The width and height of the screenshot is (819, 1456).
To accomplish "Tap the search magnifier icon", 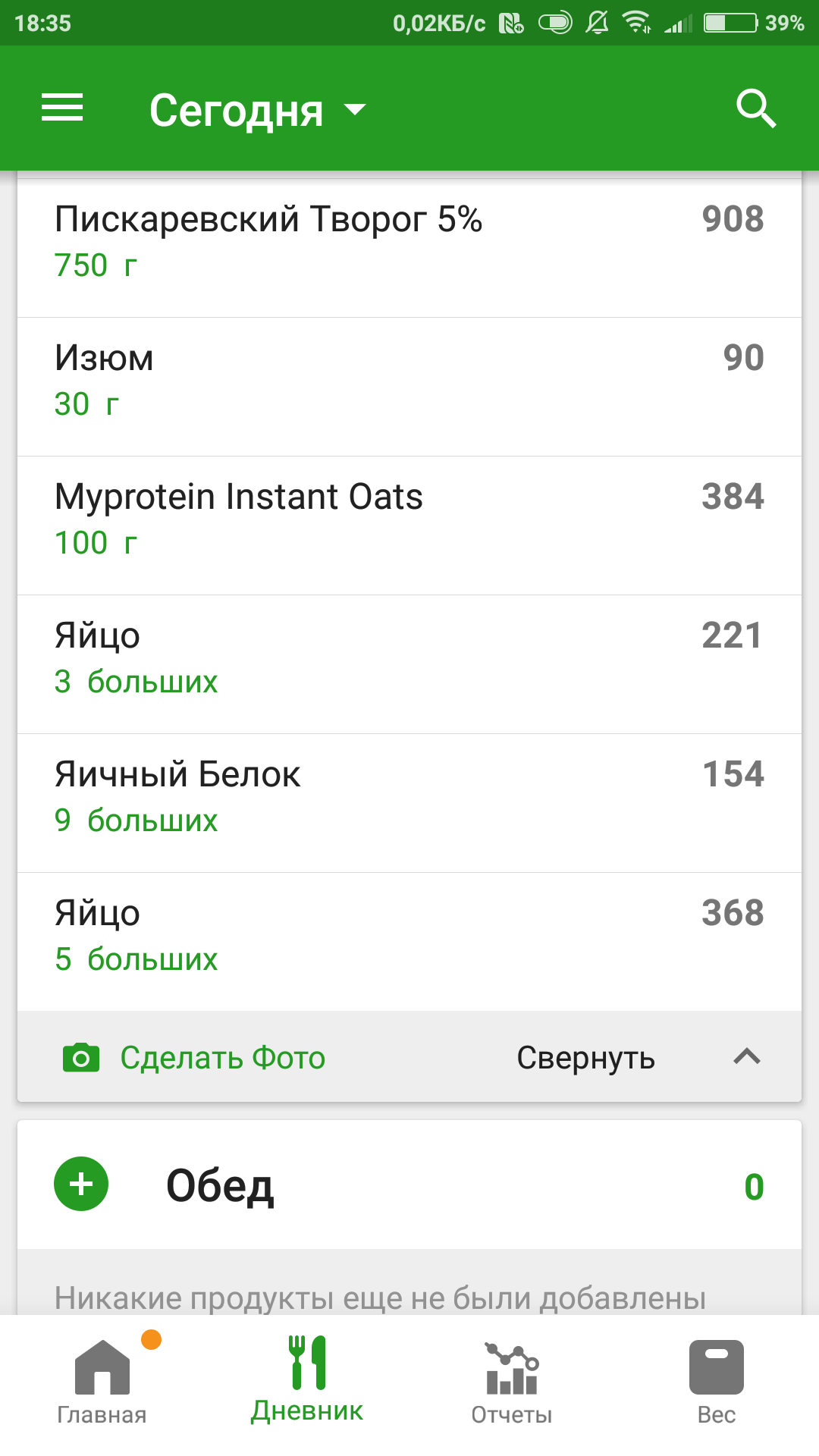I will (x=755, y=109).
